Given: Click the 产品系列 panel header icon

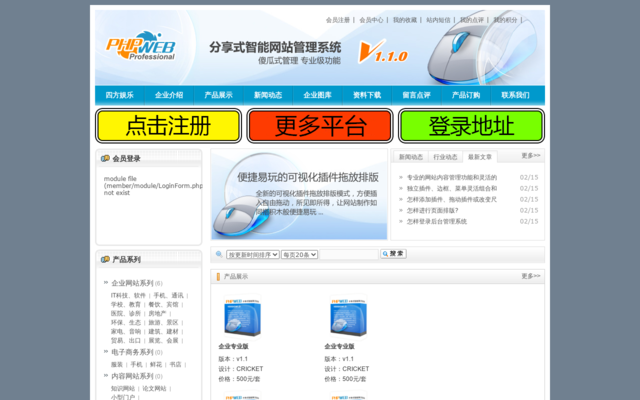Looking at the screenshot, I should [x=105, y=259].
